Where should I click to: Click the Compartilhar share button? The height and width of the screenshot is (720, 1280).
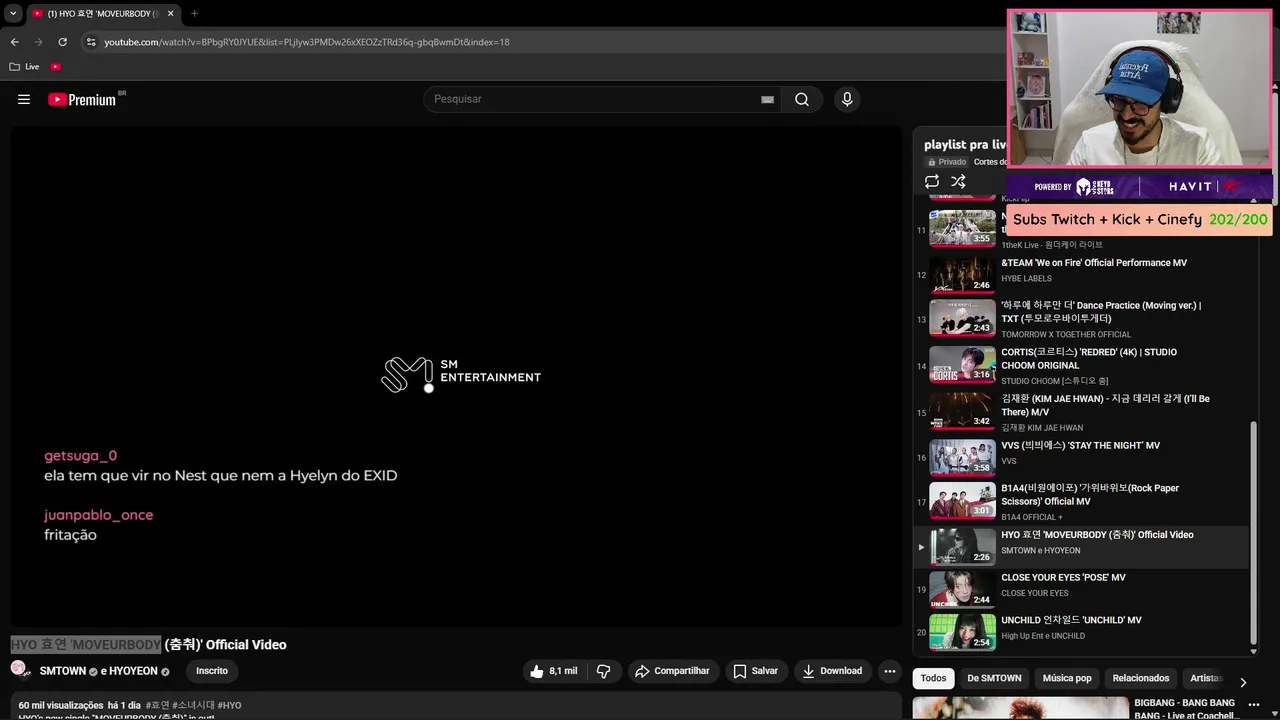point(672,671)
